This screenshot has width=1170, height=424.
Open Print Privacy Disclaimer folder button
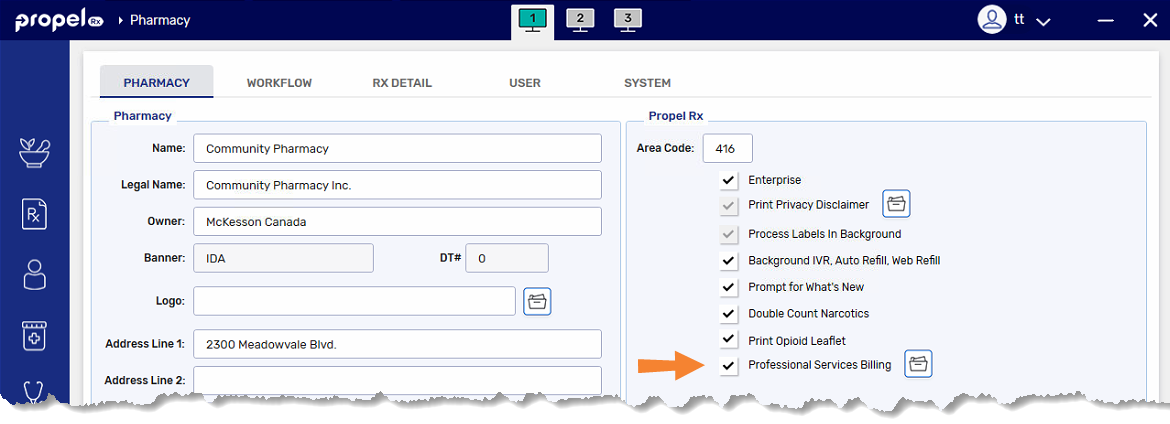(x=896, y=204)
